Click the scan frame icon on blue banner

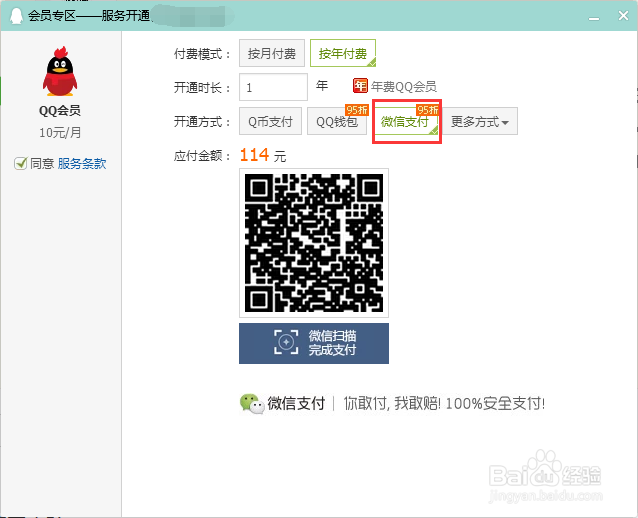point(286,342)
